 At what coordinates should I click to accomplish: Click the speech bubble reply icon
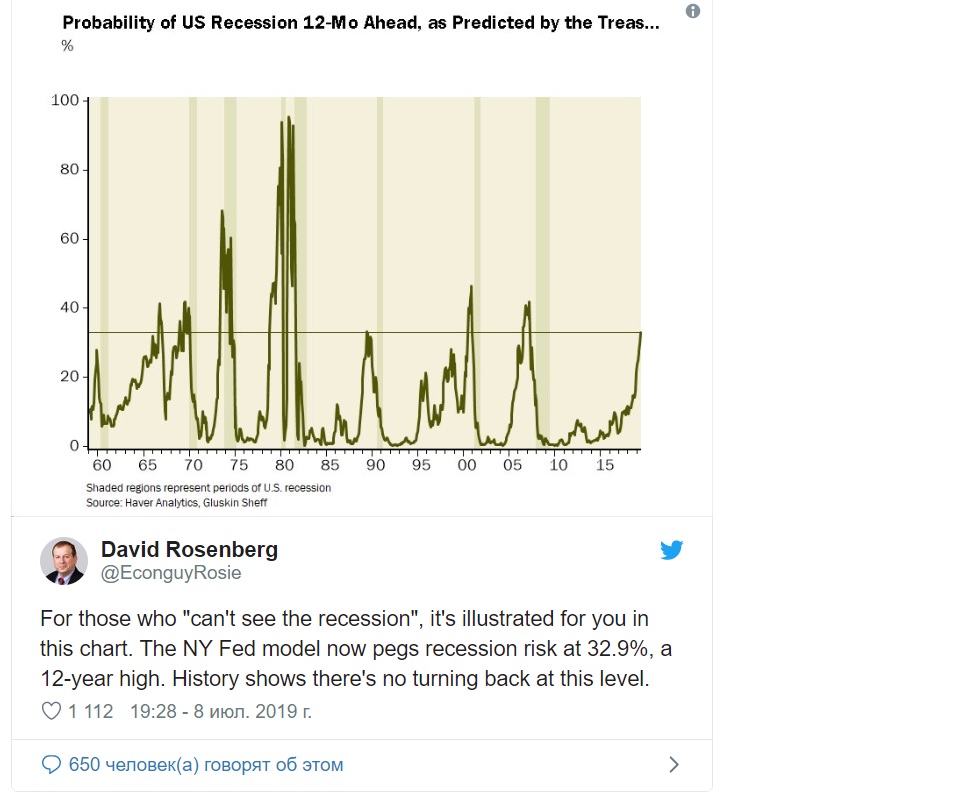51,765
